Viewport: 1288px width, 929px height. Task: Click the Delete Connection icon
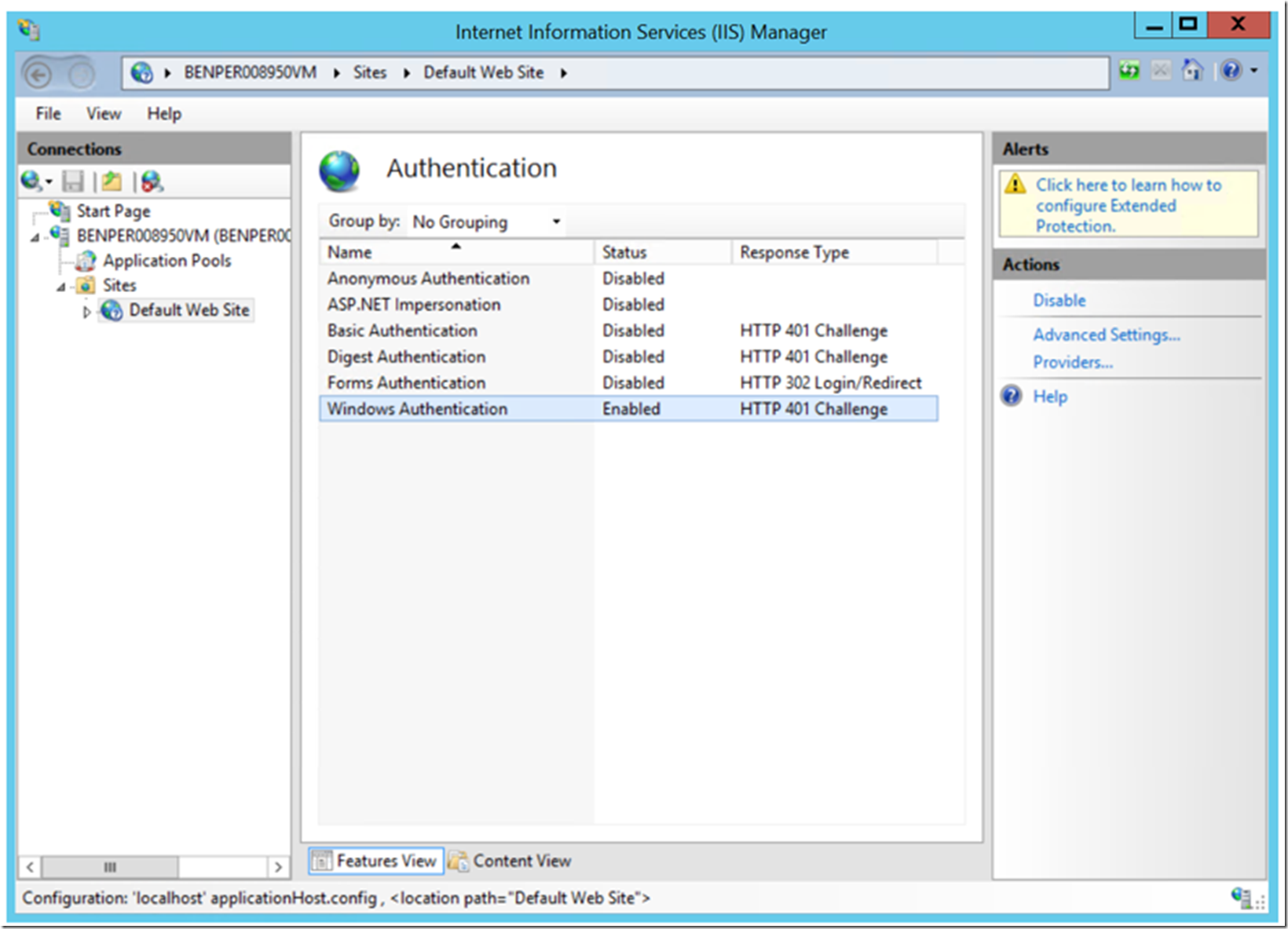pyautogui.click(x=152, y=181)
